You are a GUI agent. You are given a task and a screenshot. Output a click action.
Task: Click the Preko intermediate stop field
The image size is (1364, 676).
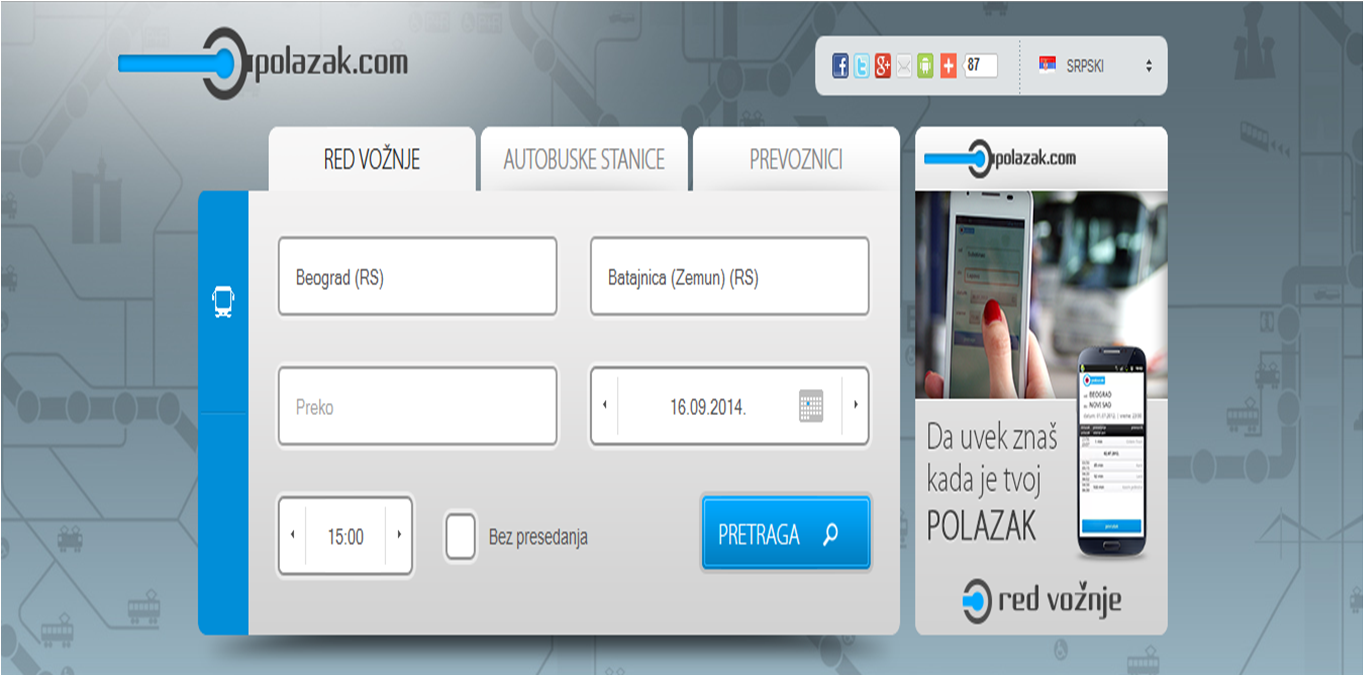click(x=417, y=407)
